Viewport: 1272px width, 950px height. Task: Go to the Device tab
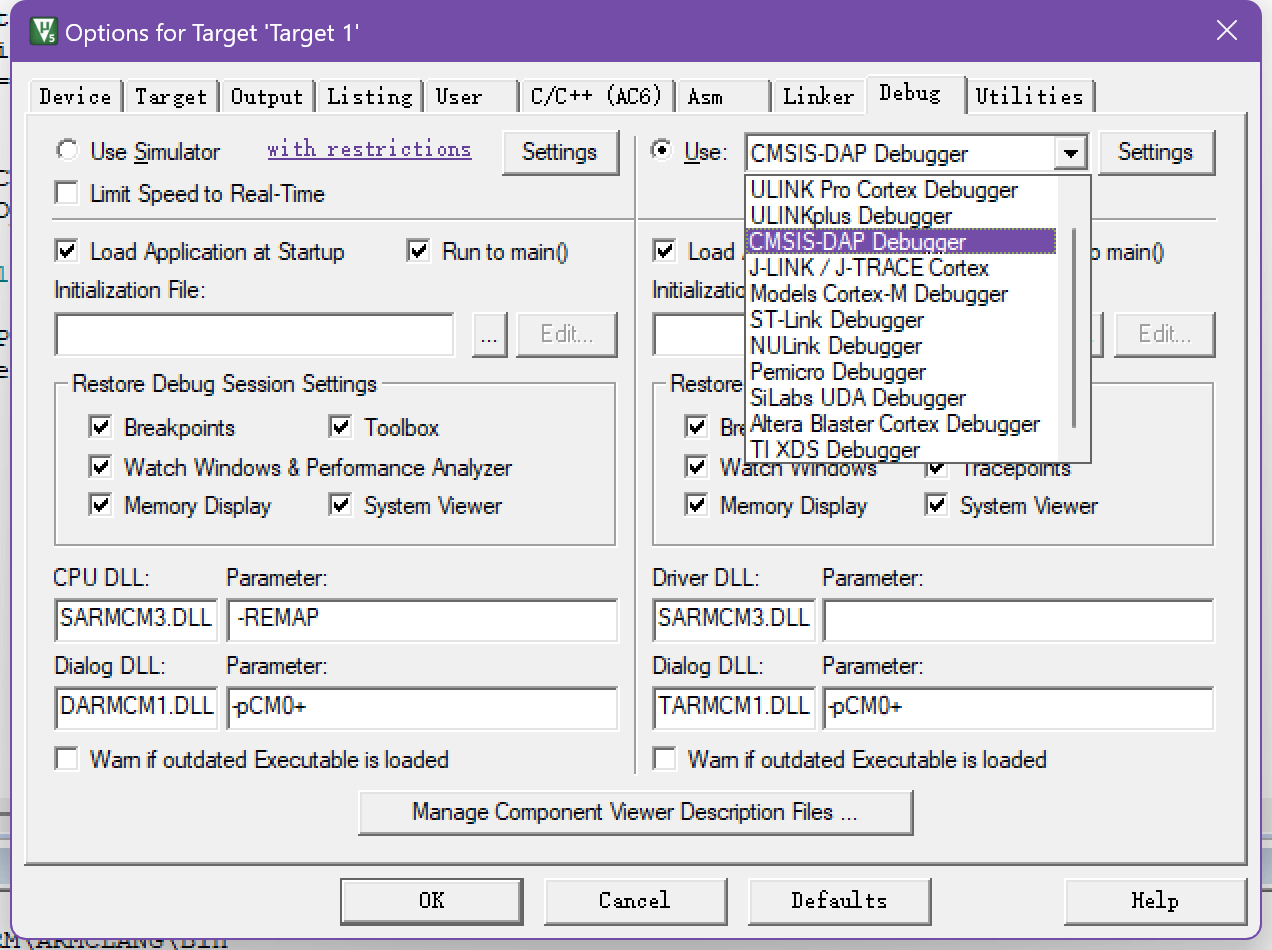coord(75,96)
